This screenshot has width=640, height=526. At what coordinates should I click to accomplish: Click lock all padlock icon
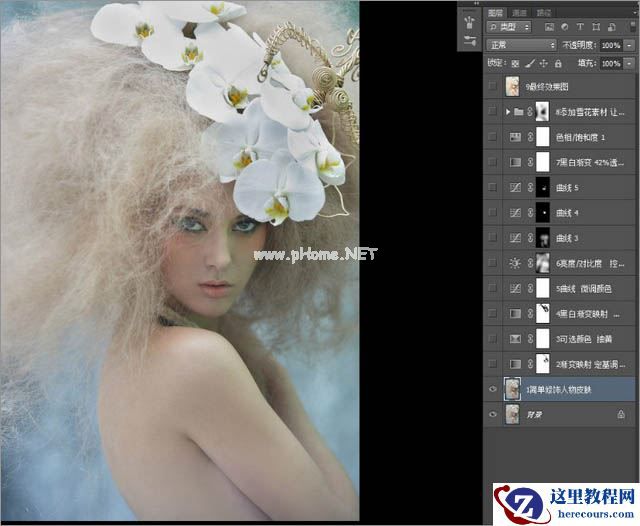558,64
